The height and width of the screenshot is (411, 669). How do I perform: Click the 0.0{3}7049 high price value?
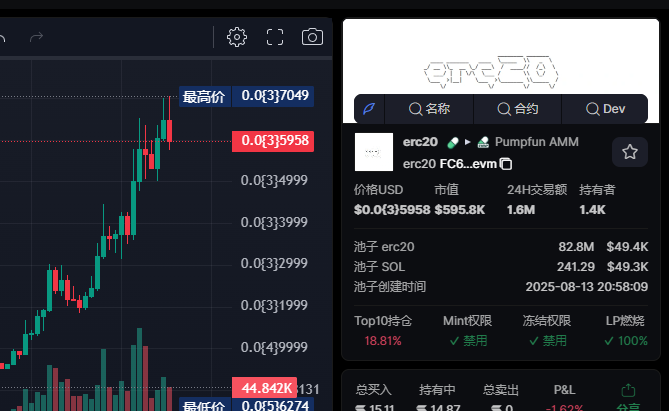[273, 96]
